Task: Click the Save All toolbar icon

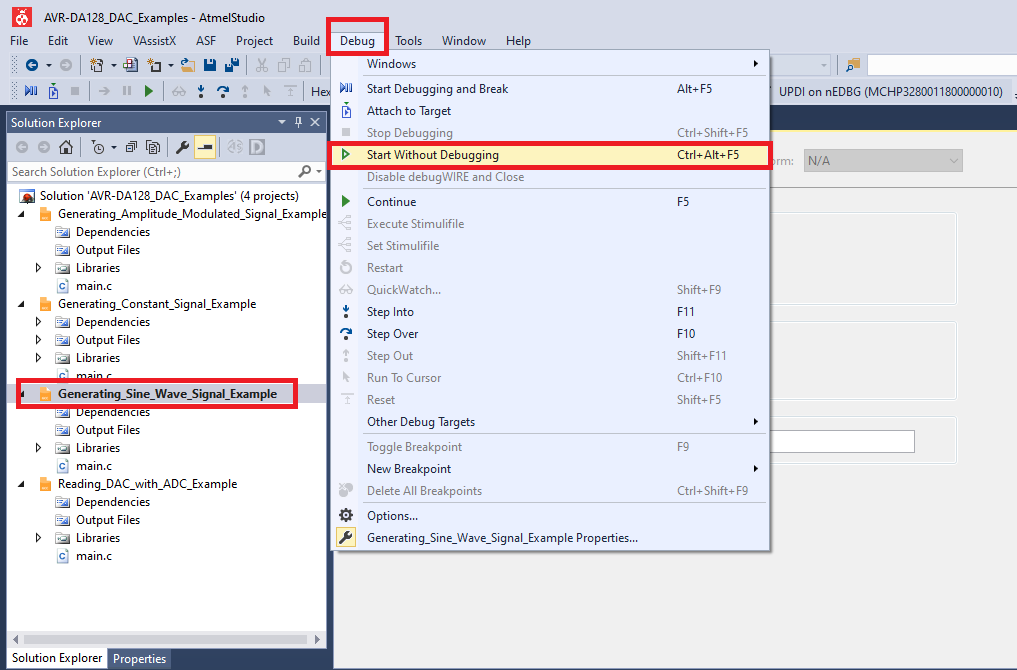Action: pyautogui.click(x=232, y=65)
